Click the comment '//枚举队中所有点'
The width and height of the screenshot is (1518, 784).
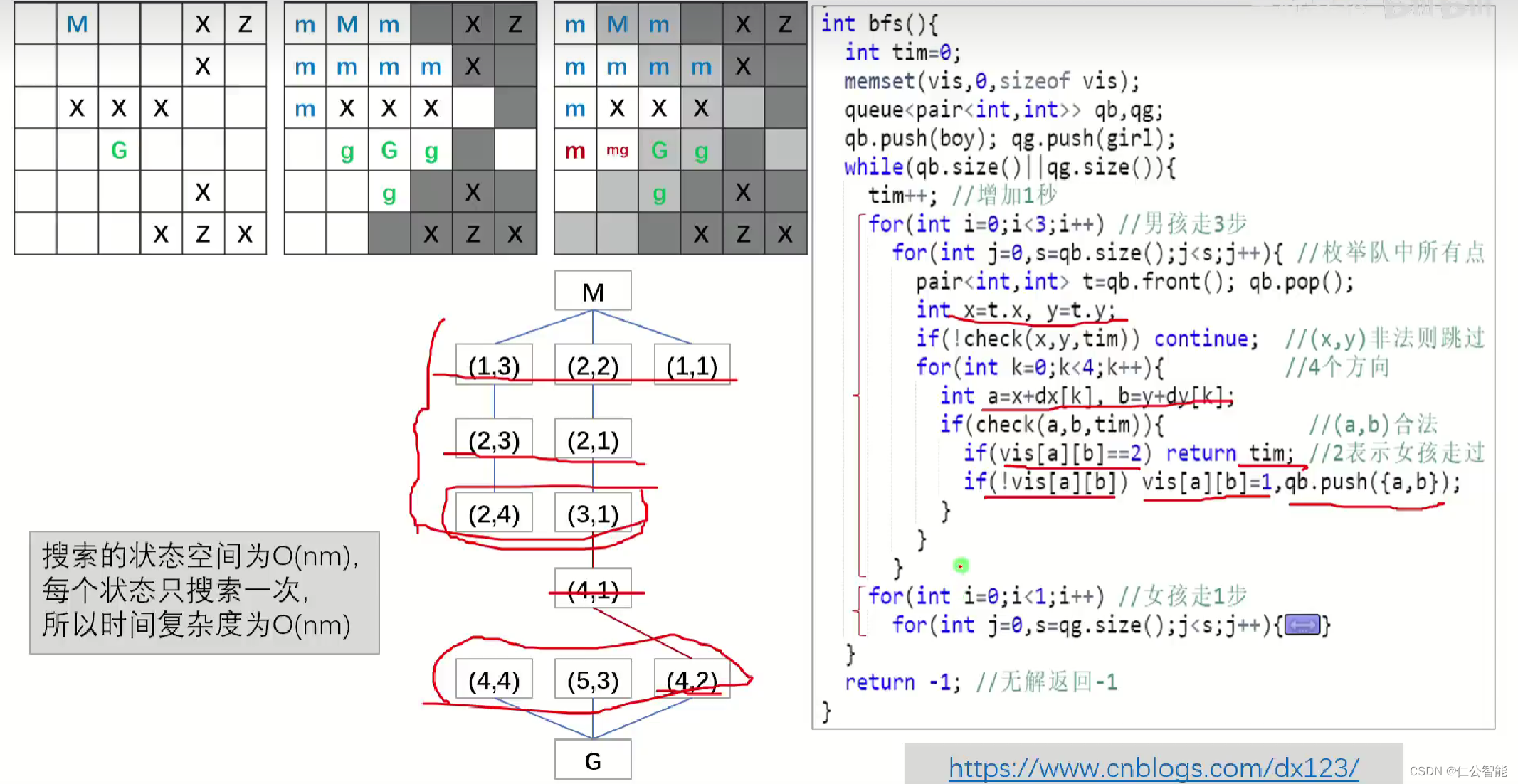pyautogui.click(x=1391, y=253)
